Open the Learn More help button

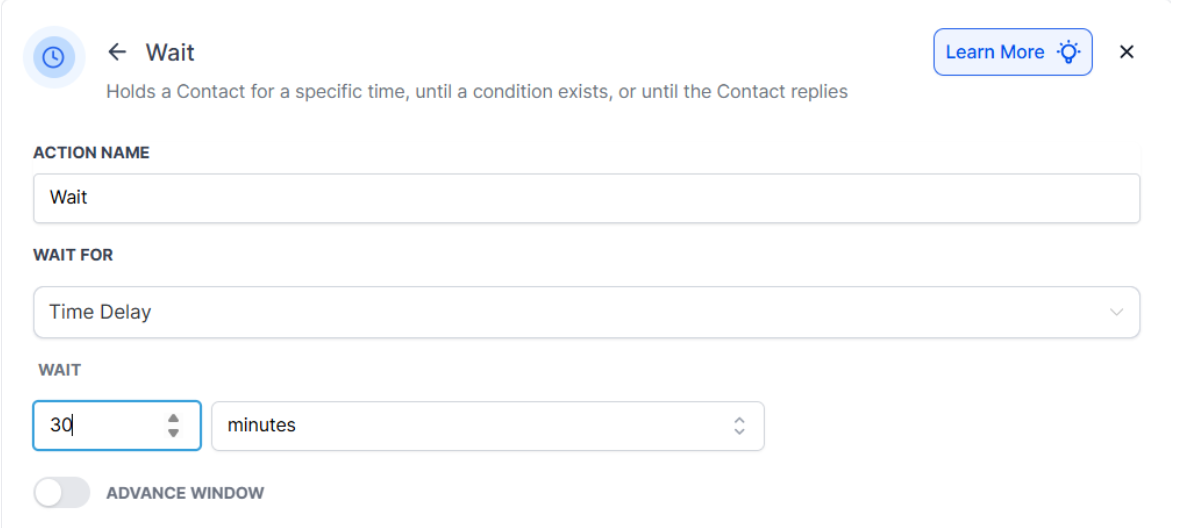pyautogui.click(x=1012, y=52)
